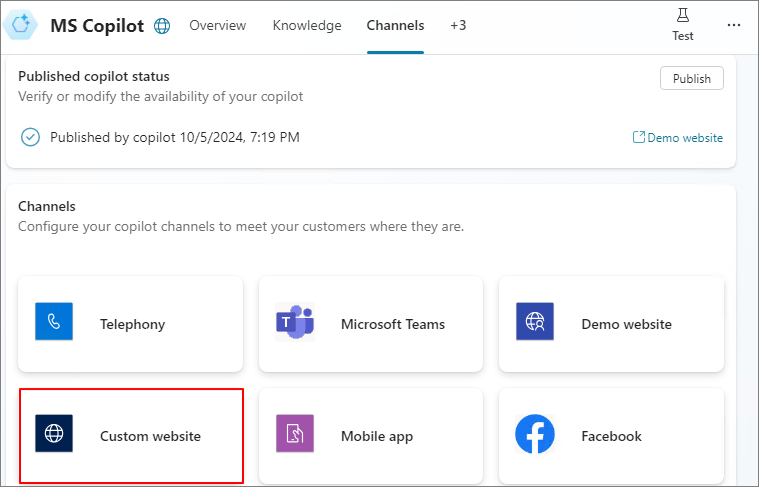This screenshot has width=759, height=487.
Task: Open the Test flask icon
Action: click(683, 15)
